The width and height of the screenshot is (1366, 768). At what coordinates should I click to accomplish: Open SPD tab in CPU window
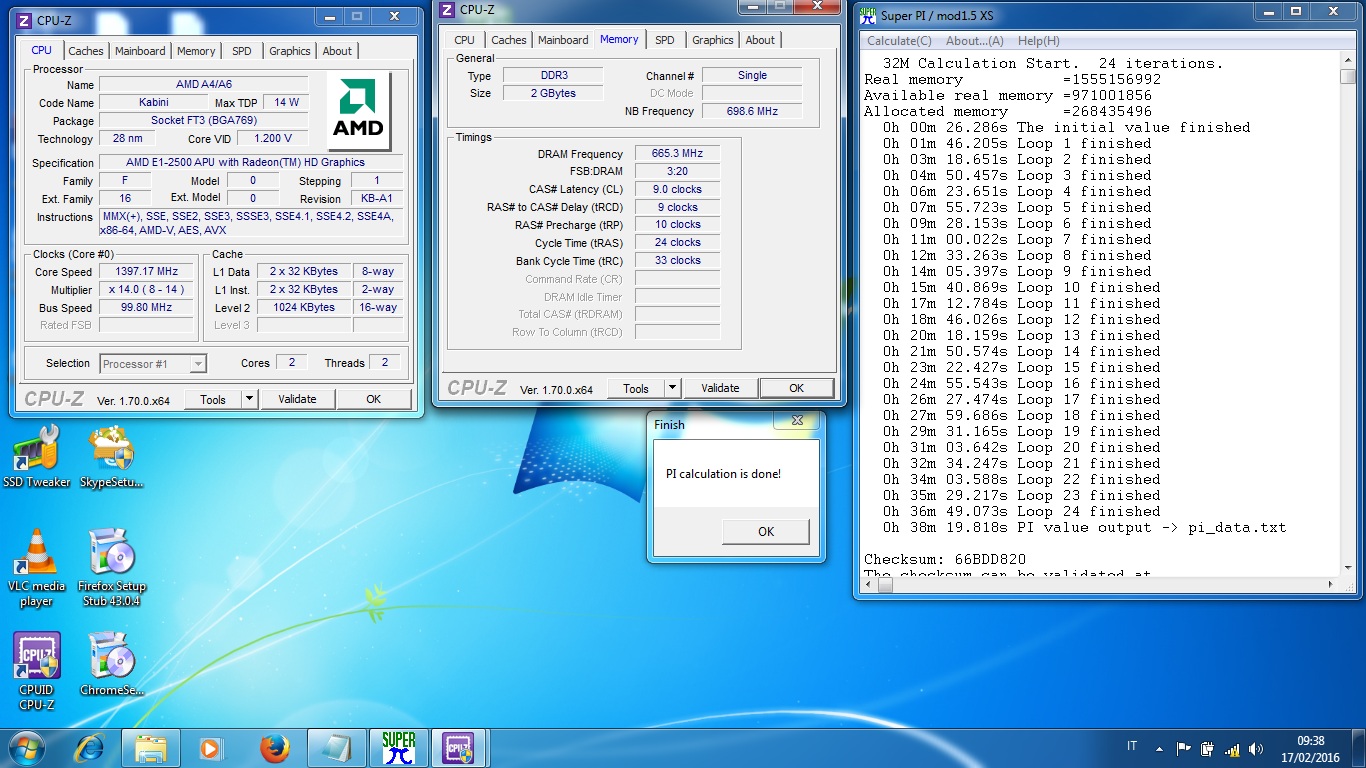coord(242,51)
